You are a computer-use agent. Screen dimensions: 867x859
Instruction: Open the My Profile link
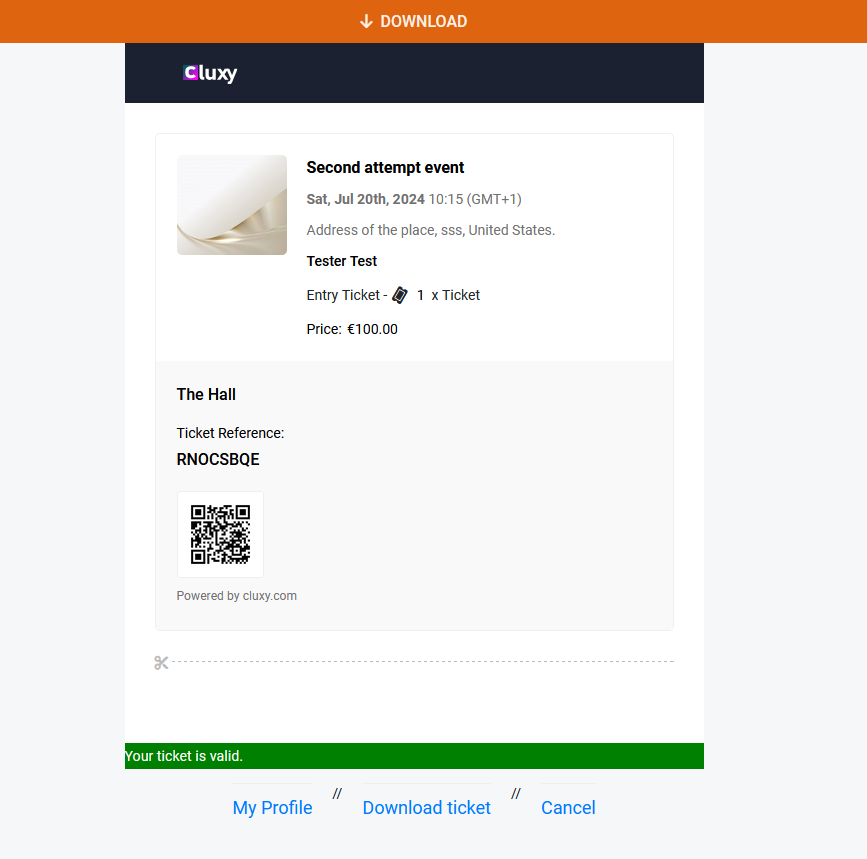pos(272,807)
